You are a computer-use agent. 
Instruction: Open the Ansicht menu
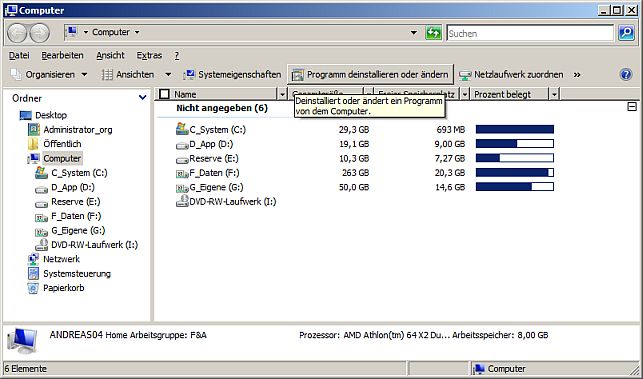point(110,55)
